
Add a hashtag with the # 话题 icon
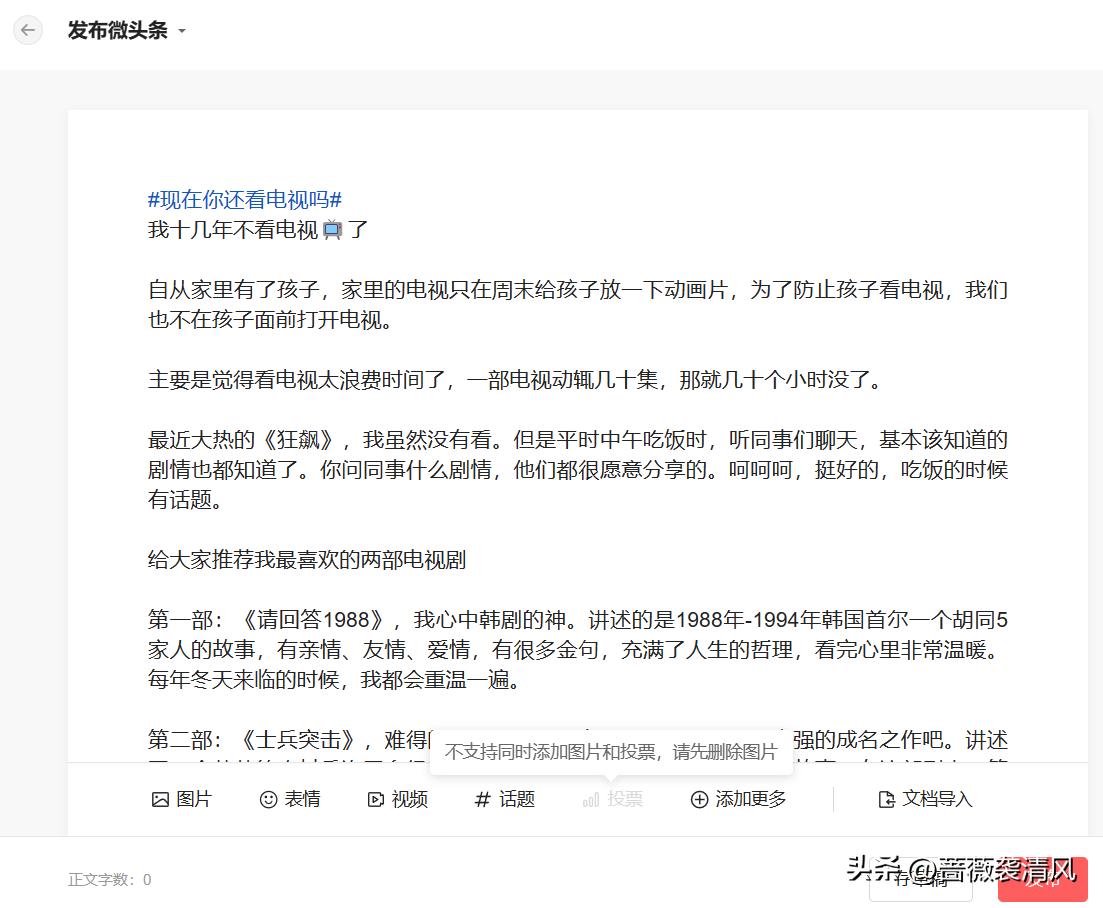(x=481, y=799)
